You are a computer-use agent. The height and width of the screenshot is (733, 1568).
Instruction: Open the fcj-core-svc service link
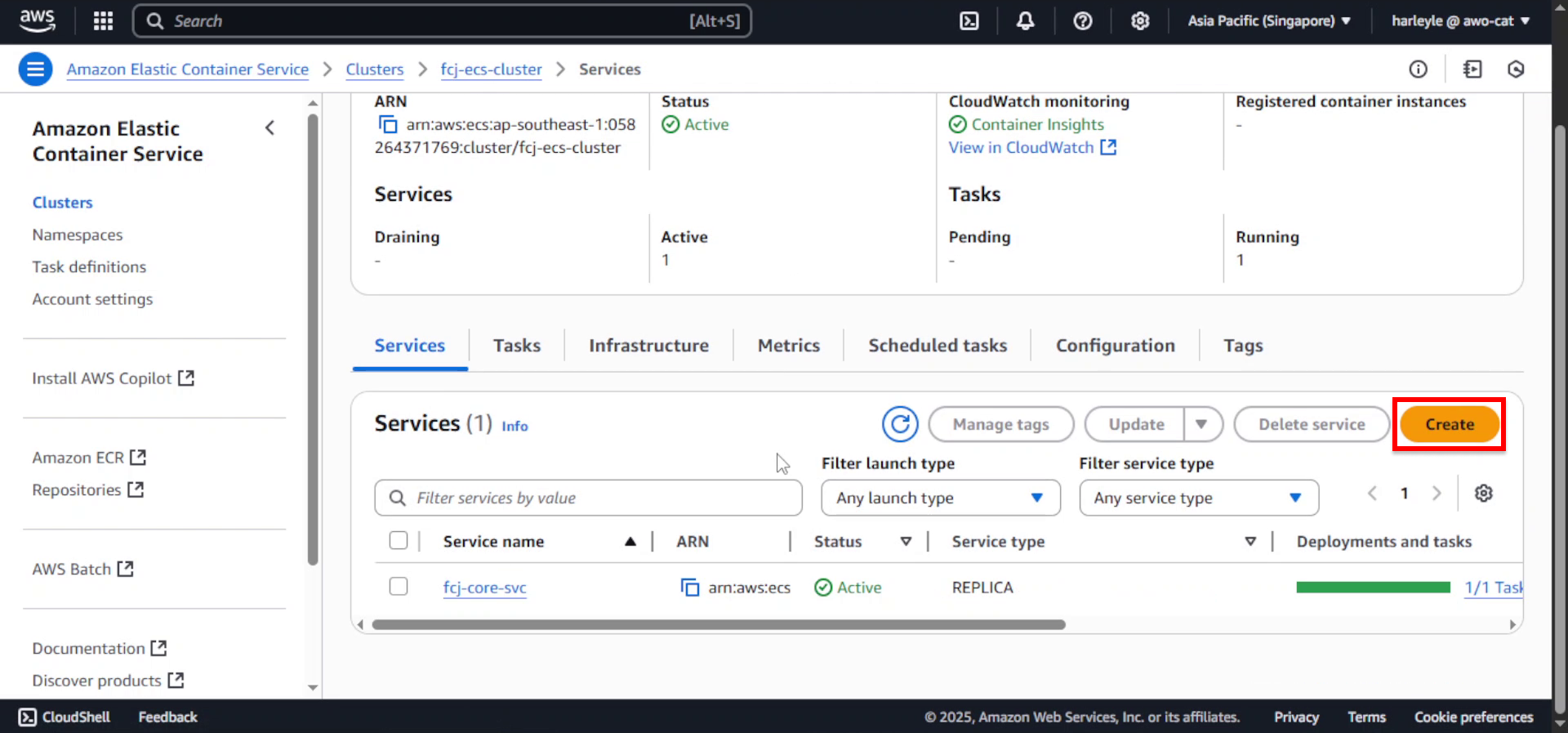[485, 588]
